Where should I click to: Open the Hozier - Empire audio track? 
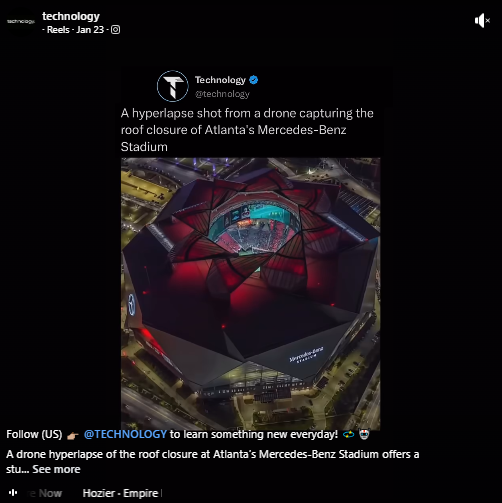pos(120,493)
